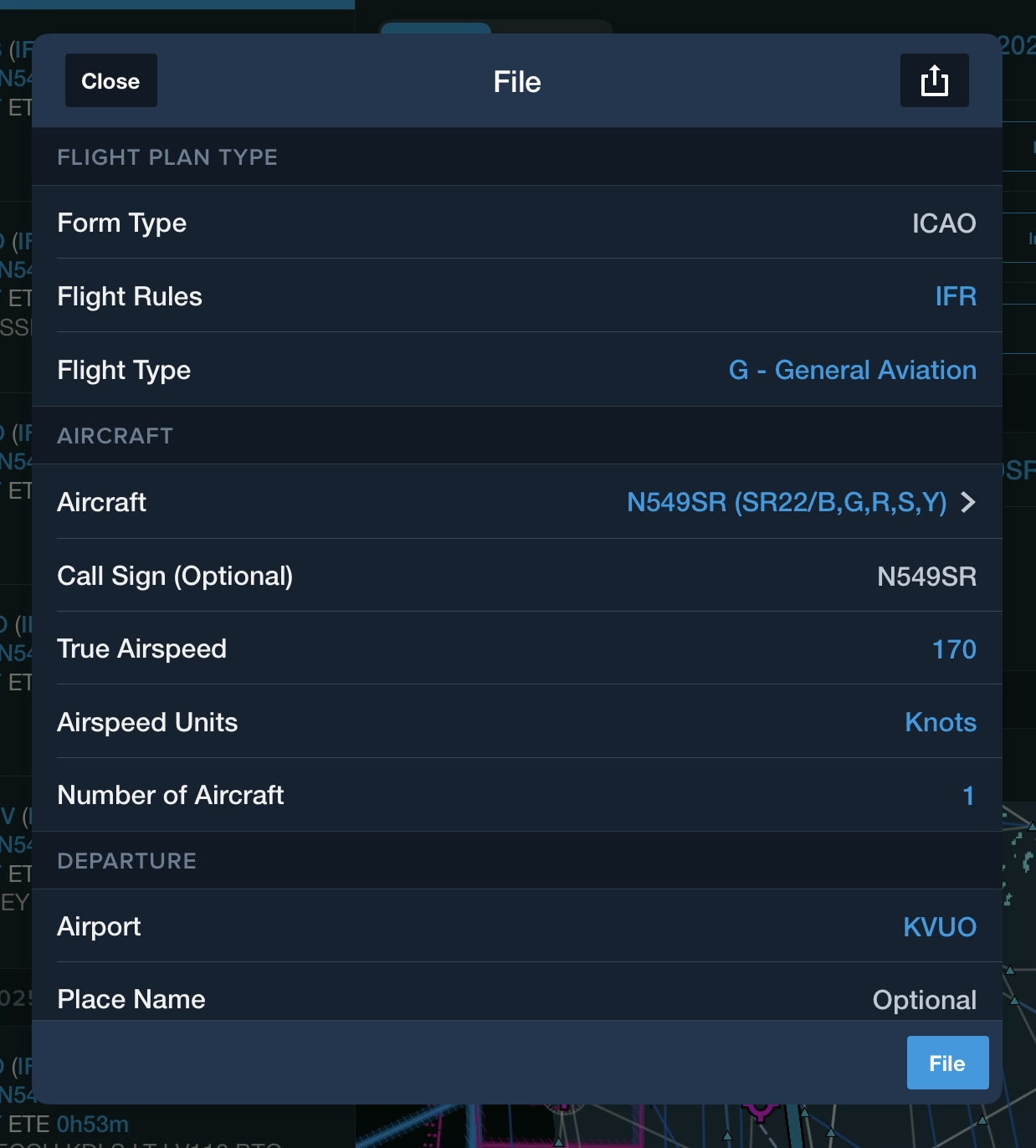This screenshot has height=1148, width=1036.
Task: Edit the Call Sign field showing N549SR
Action: 927,576
